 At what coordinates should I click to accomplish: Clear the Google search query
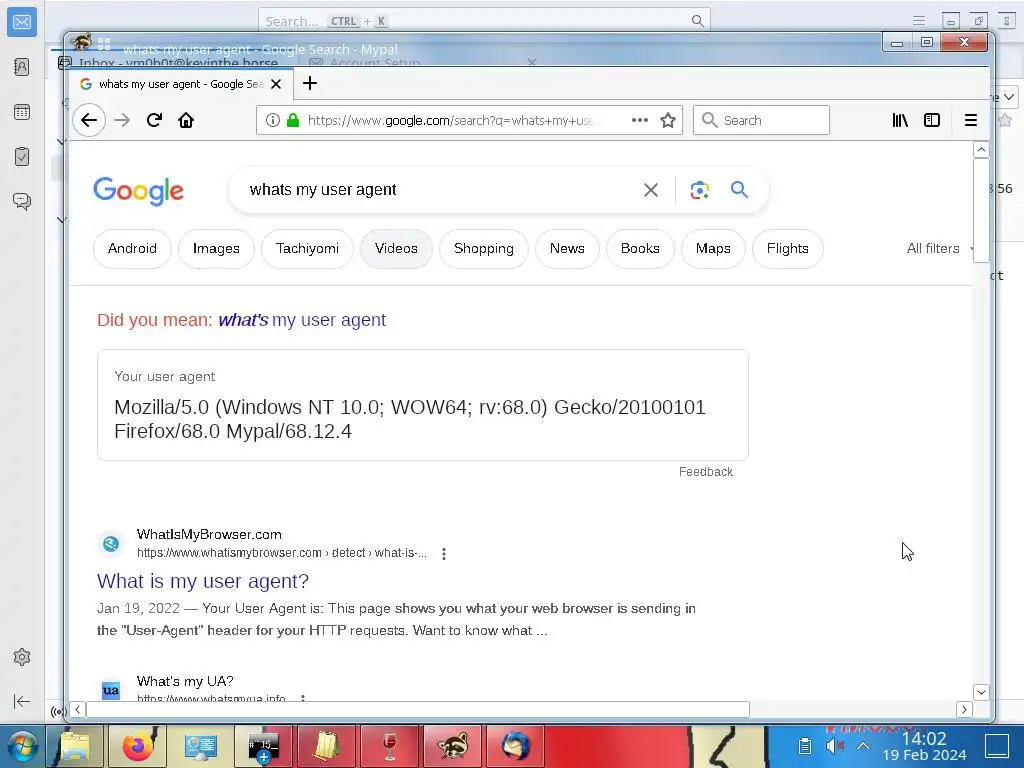650,190
